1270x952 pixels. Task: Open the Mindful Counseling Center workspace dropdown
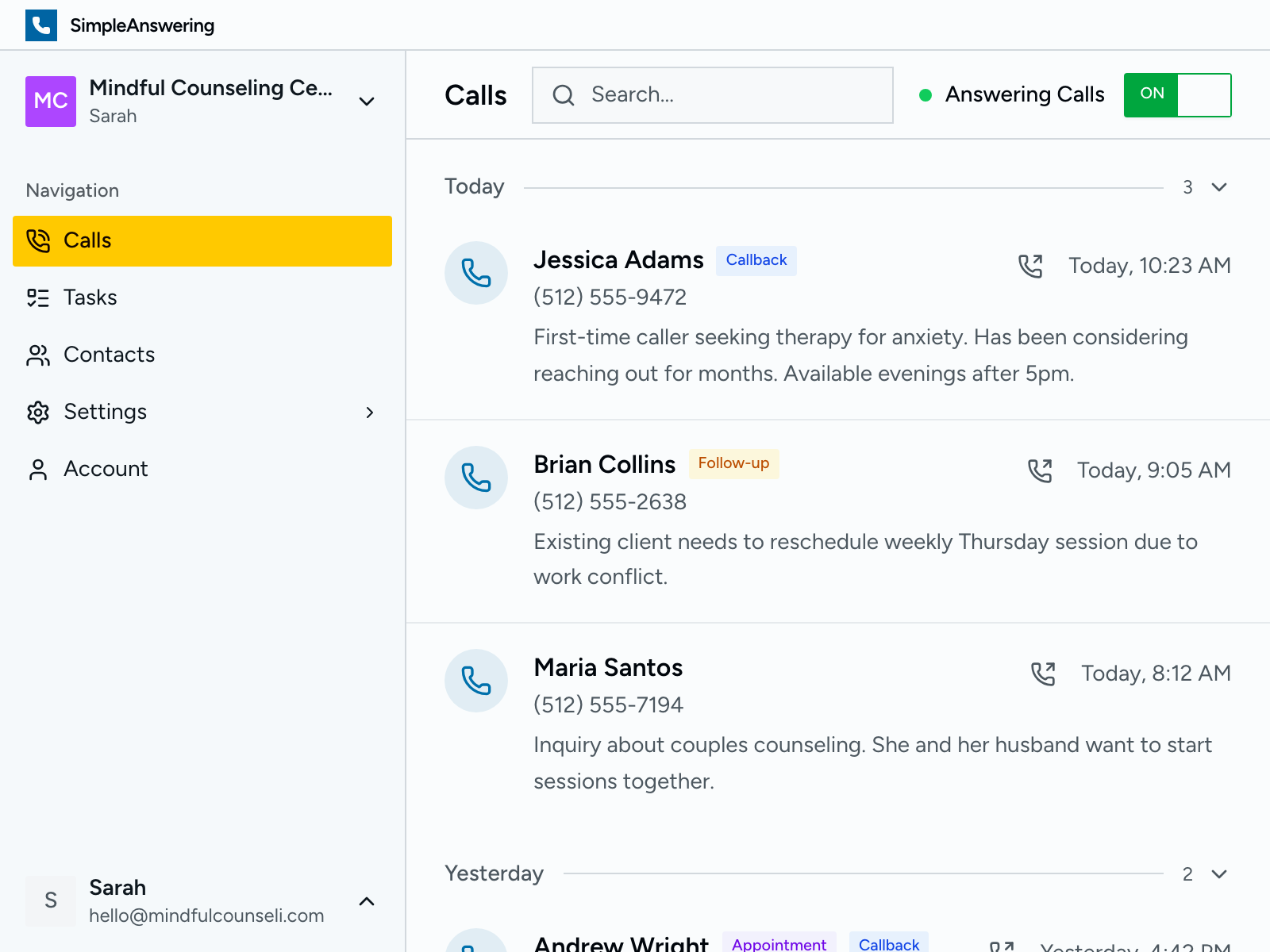[366, 102]
